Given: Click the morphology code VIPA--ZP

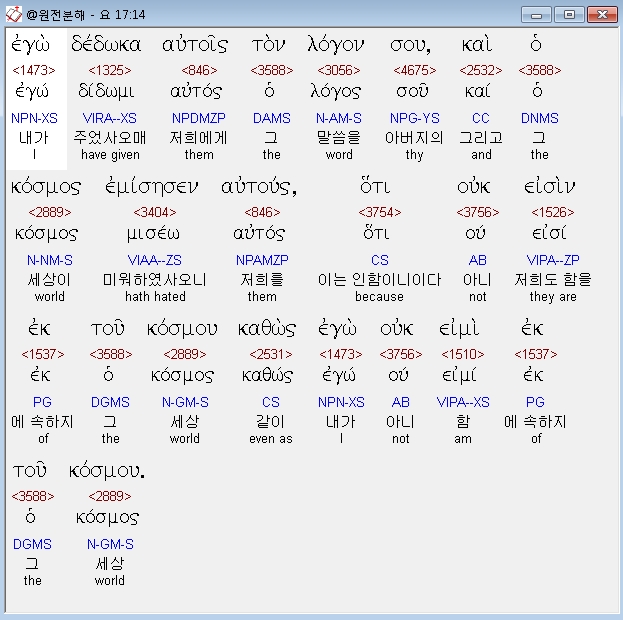Looking at the screenshot, I should 553,260.
